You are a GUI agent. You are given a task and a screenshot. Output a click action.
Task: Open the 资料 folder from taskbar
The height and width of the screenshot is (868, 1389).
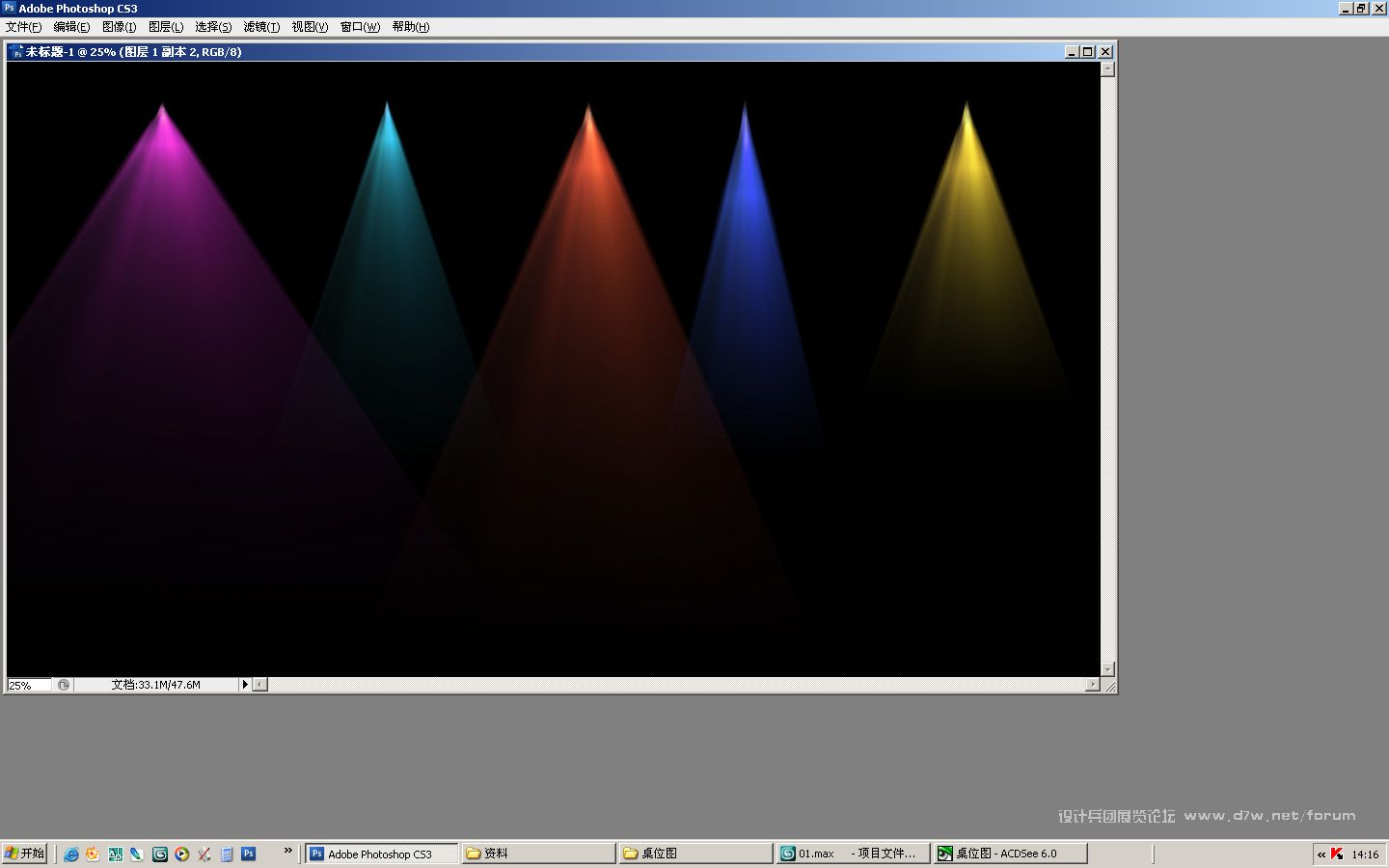click(538, 854)
